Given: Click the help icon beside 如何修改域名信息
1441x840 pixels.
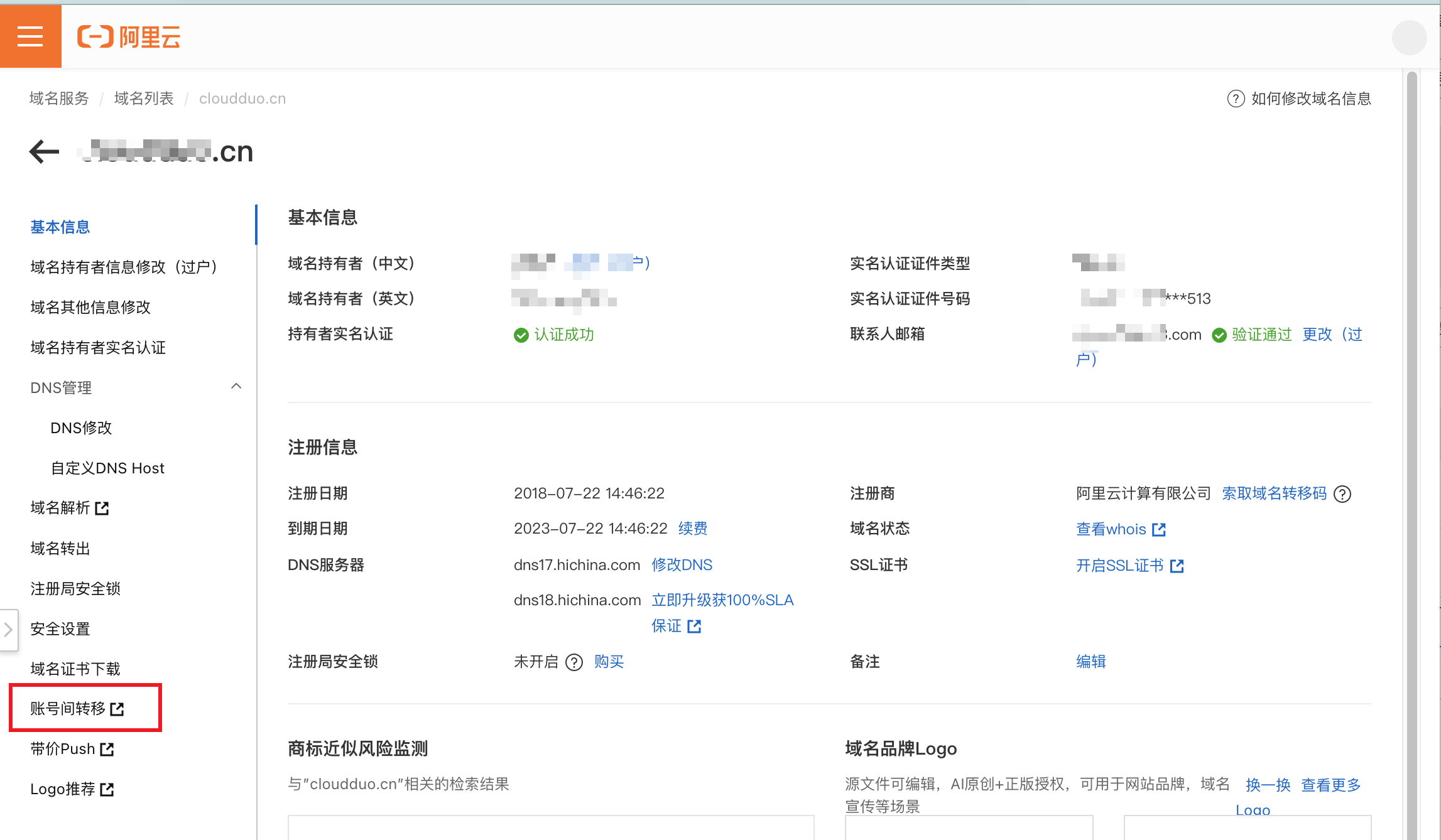Looking at the screenshot, I should tap(1235, 99).
